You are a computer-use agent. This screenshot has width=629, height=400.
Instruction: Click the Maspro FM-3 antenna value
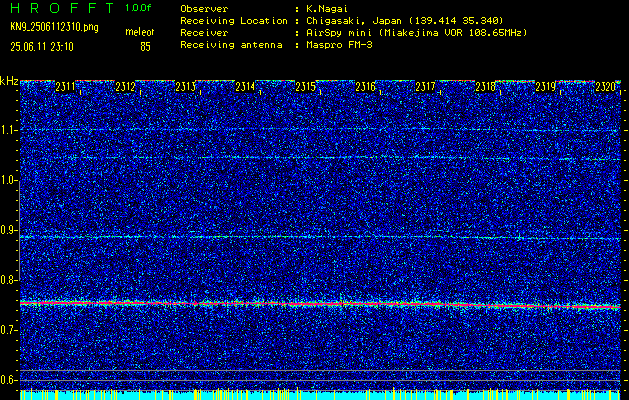click(339, 45)
